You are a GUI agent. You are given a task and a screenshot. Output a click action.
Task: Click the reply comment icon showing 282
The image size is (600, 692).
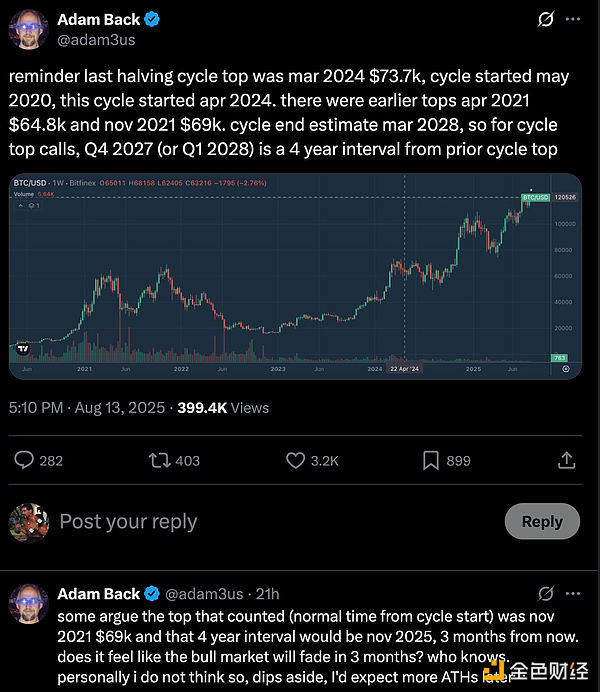pos(24,460)
